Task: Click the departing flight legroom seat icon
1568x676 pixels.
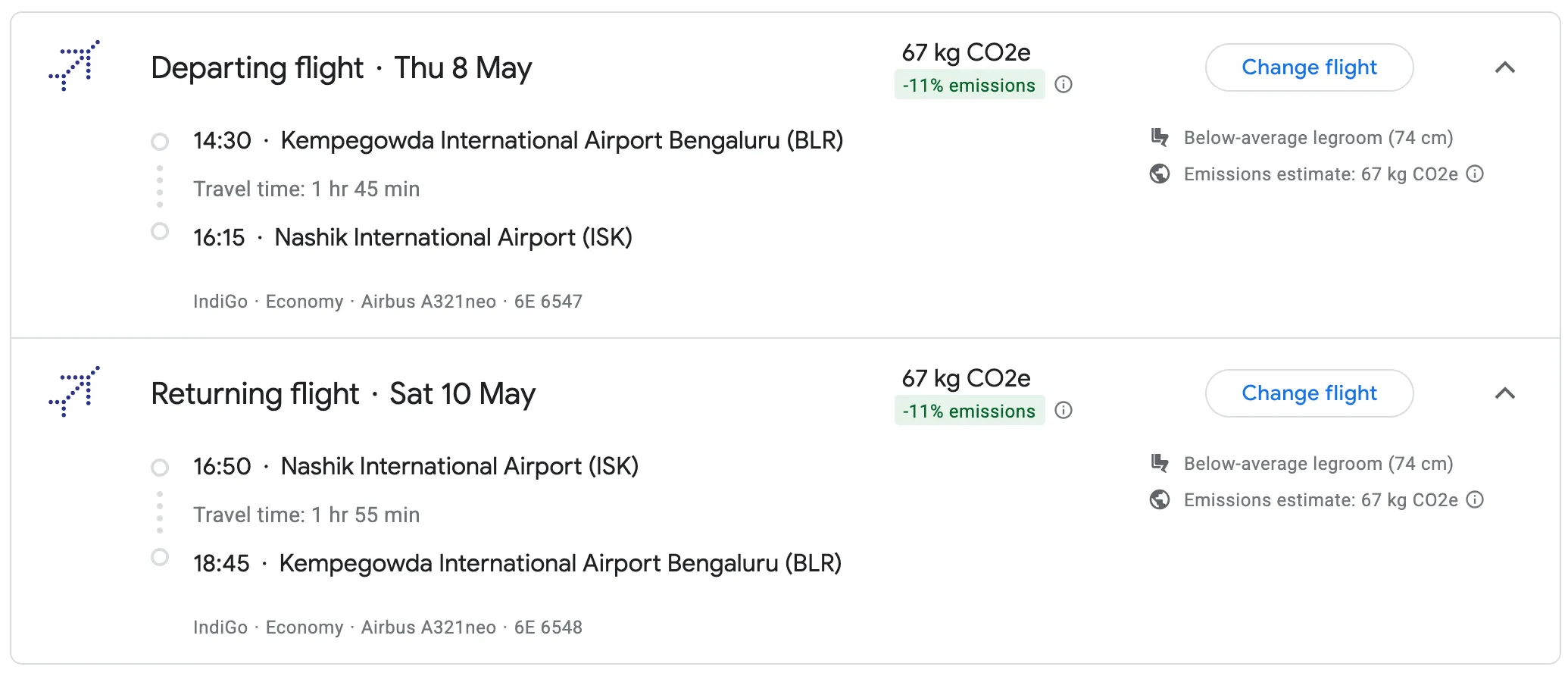Action: 1160,138
